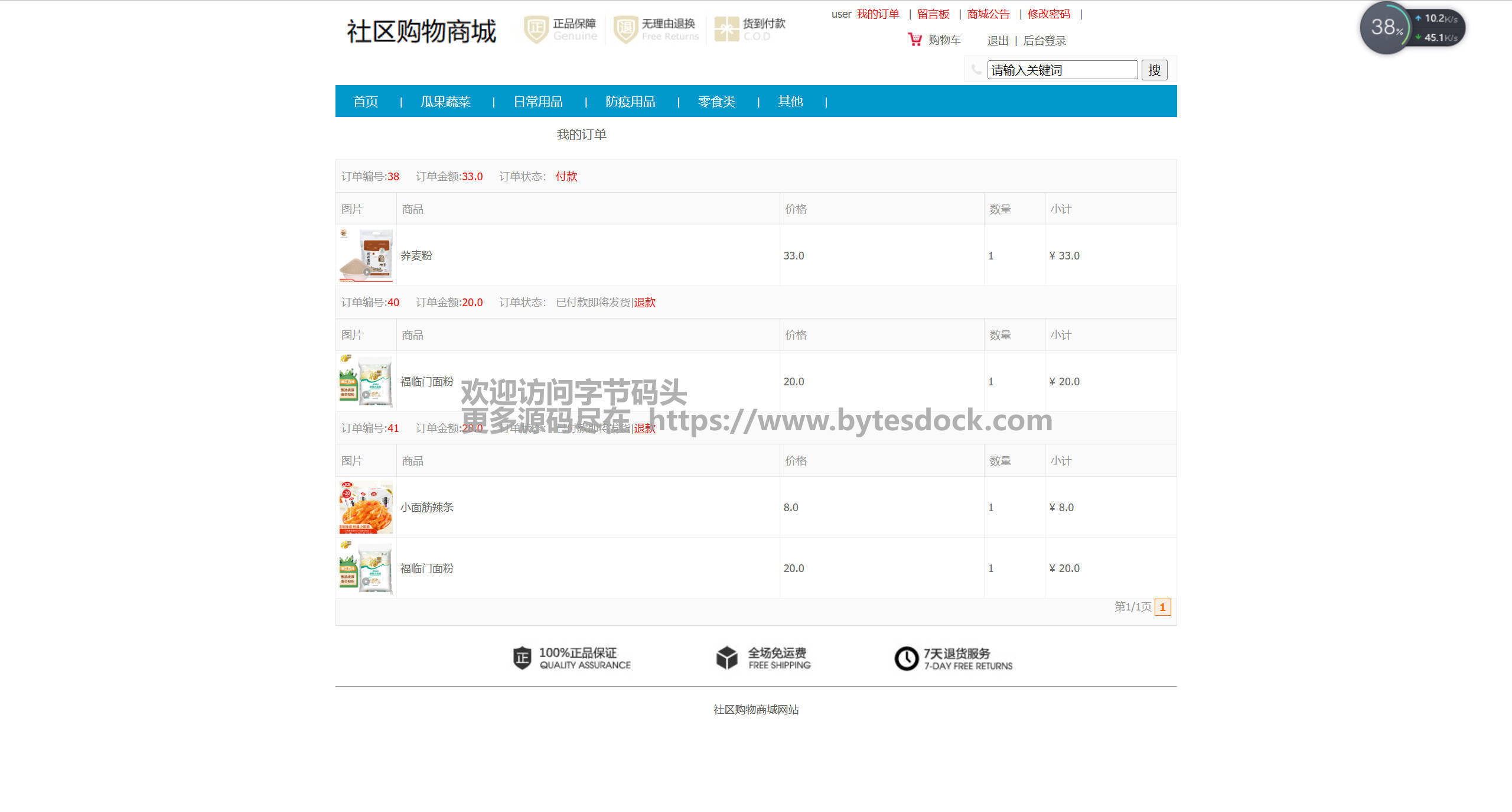
Task: Click the red shopping cart icon
Action: [x=914, y=40]
